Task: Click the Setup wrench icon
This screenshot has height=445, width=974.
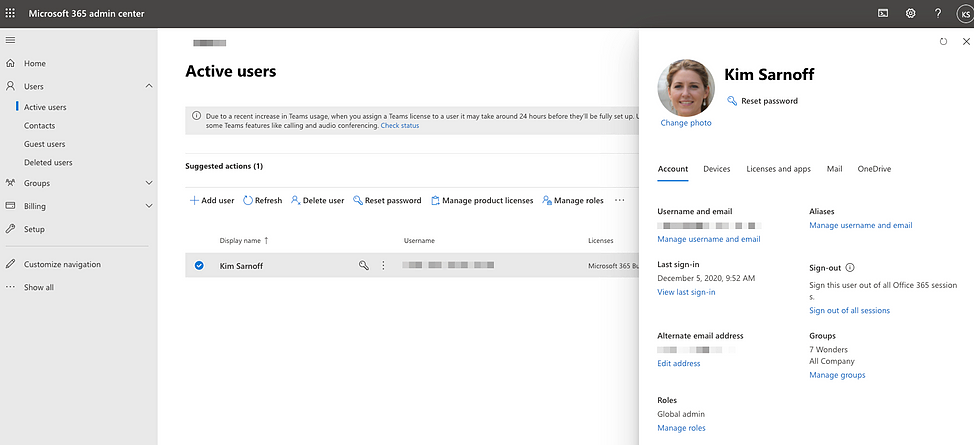Action: [x=10, y=229]
